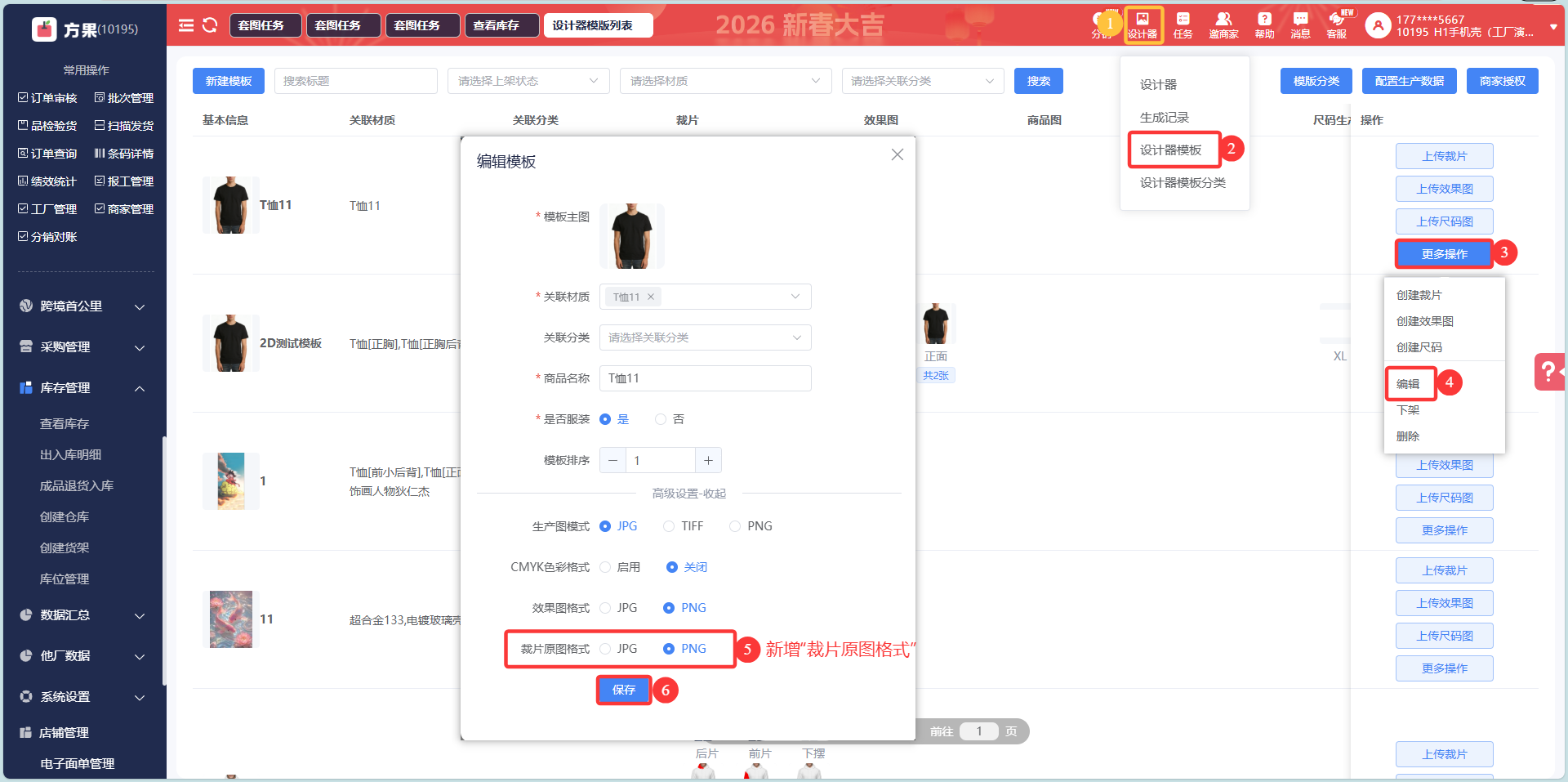Click the 模板主图 thumbnail in the dialog
Viewport: 1568px width, 782px height.
click(632, 236)
